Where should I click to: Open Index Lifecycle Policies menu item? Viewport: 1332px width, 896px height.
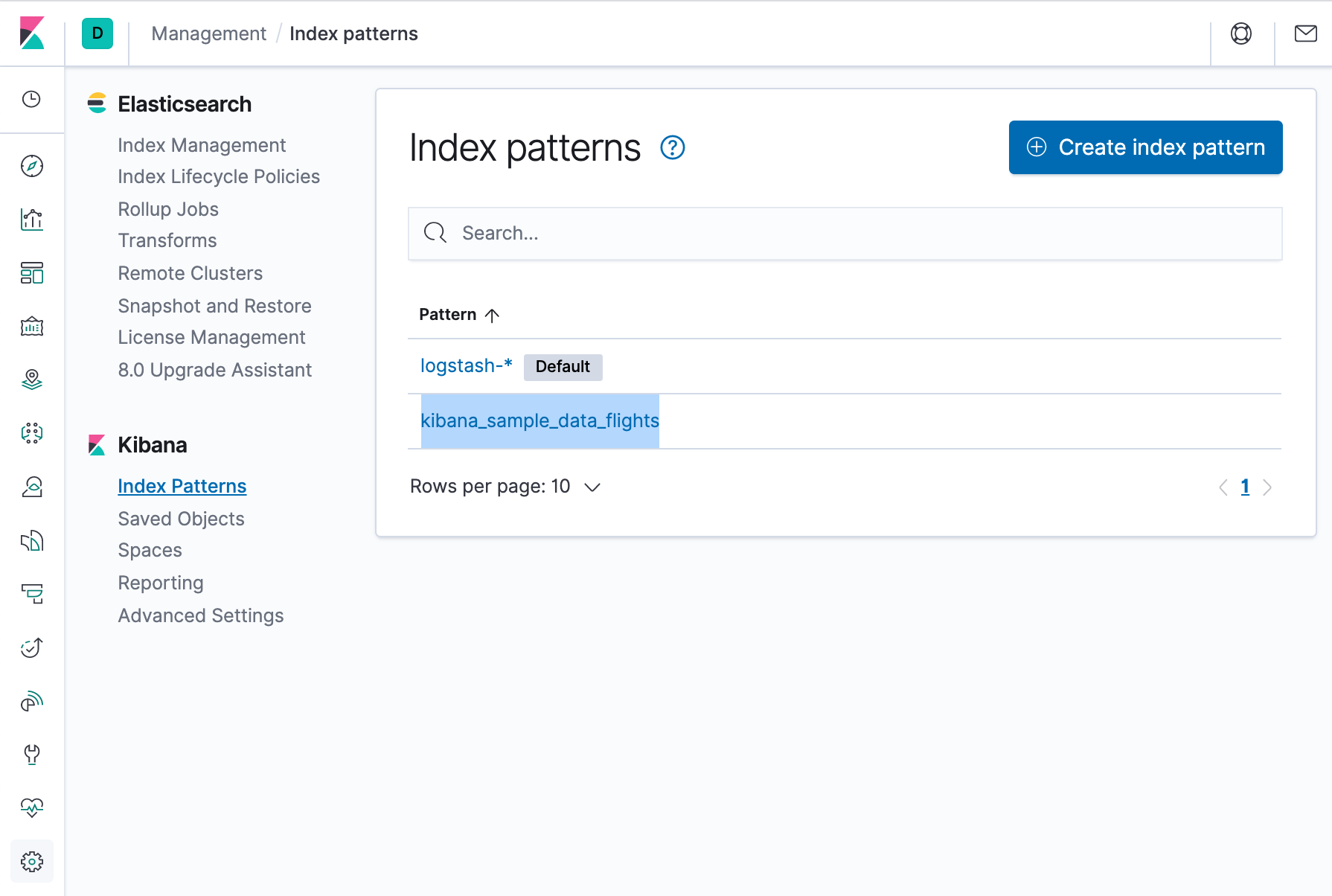[219, 176]
